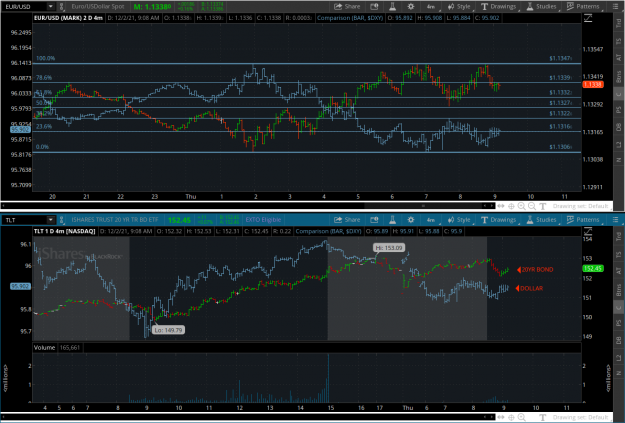Open chart settings gear on EUR/USD chart

[x=411, y=6]
